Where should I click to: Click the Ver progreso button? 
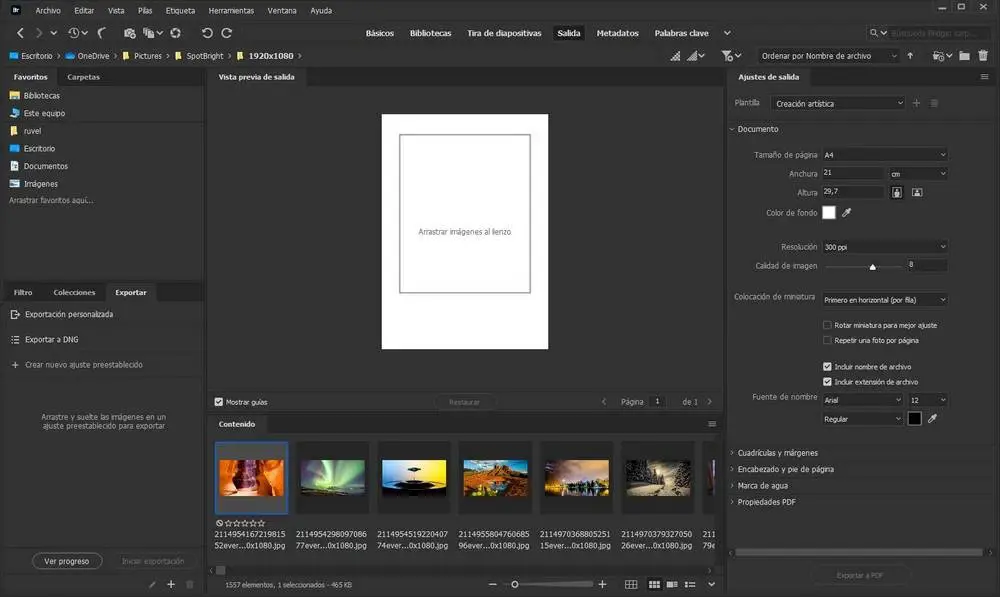click(x=67, y=561)
